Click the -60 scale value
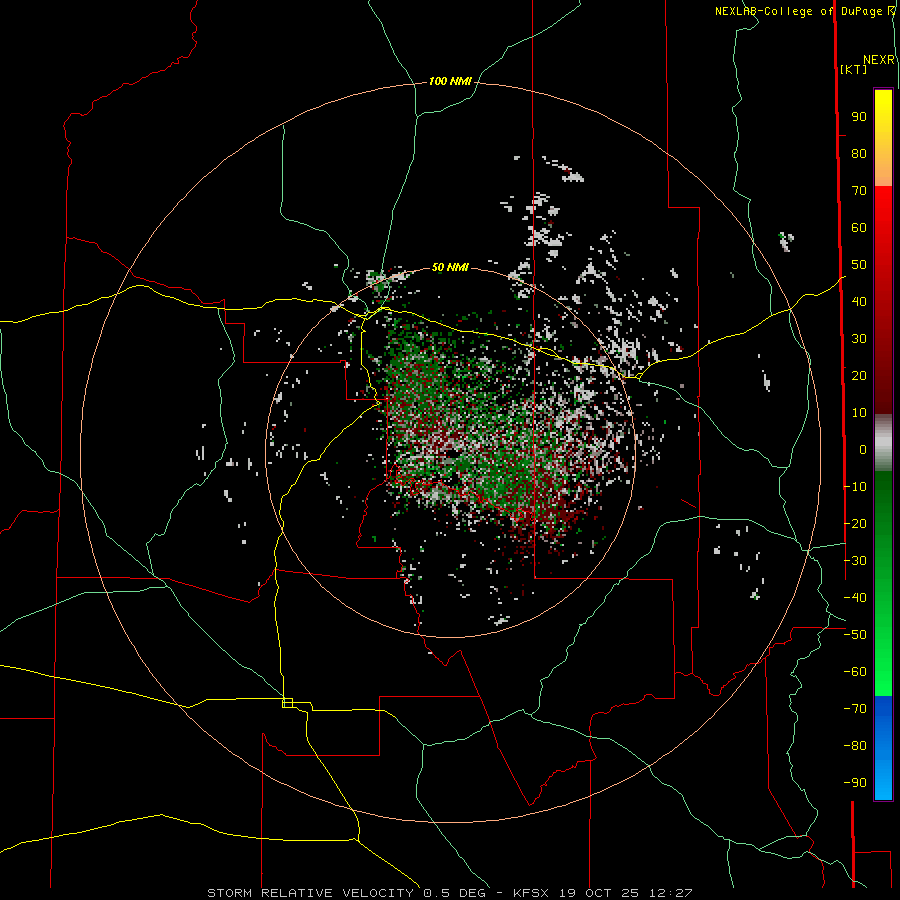 point(855,672)
